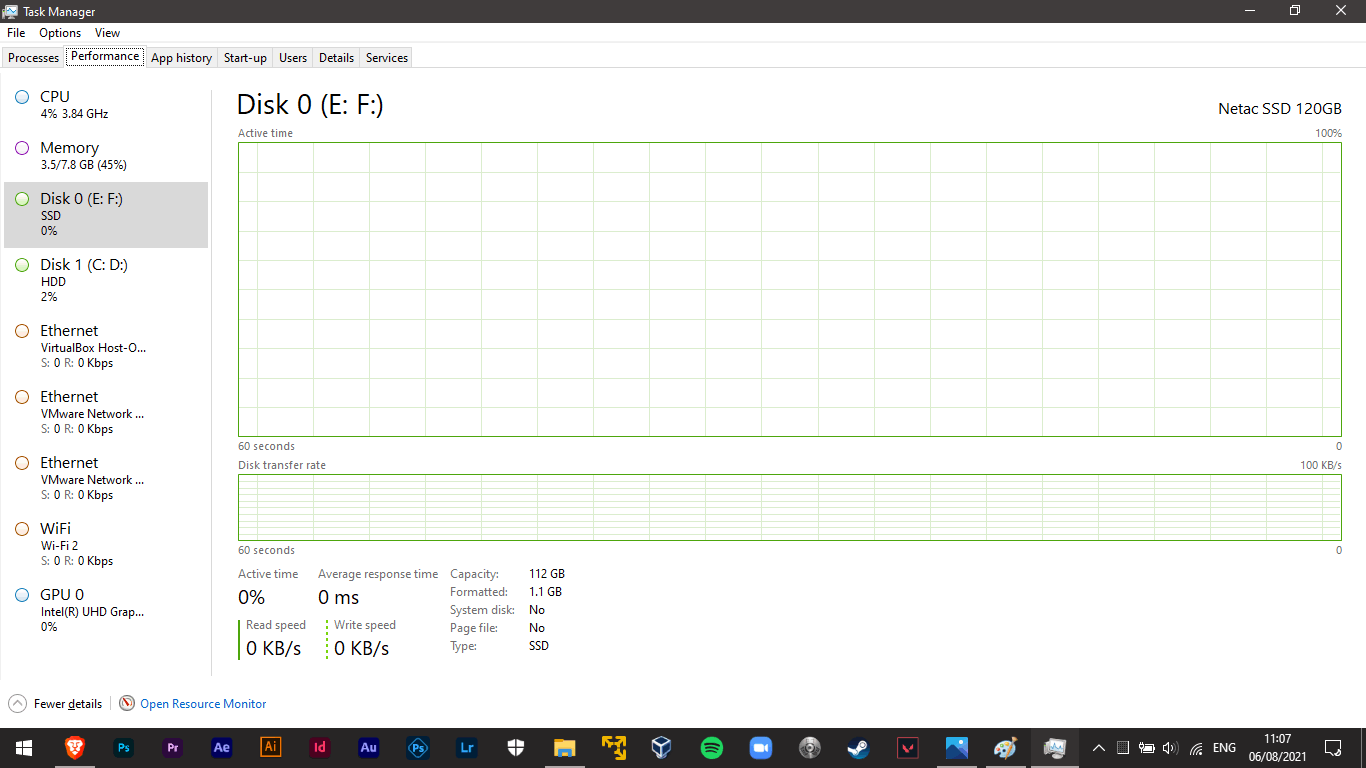
Task: Open Resource Monitor via its gauge icon
Action: pyautogui.click(x=127, y=703)
